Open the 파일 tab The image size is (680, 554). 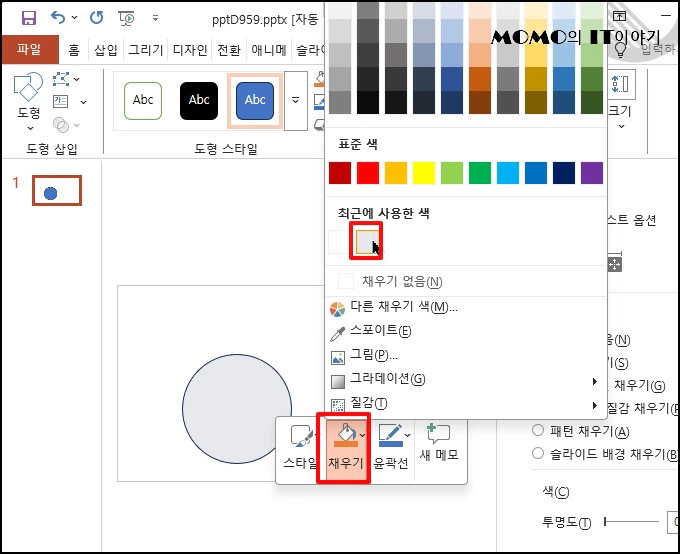[30, 49]
